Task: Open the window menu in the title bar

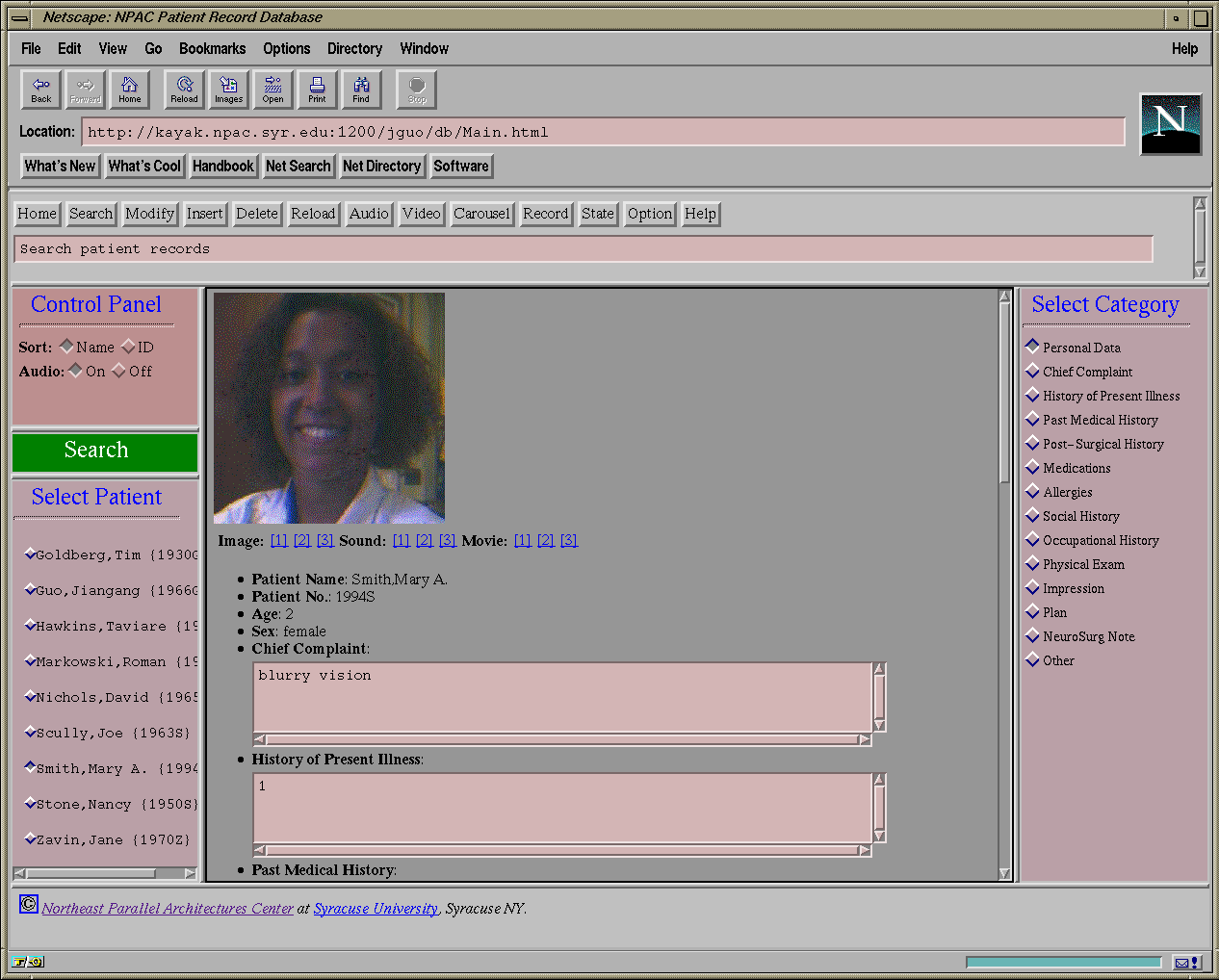Action: click(x=19, y=17)
